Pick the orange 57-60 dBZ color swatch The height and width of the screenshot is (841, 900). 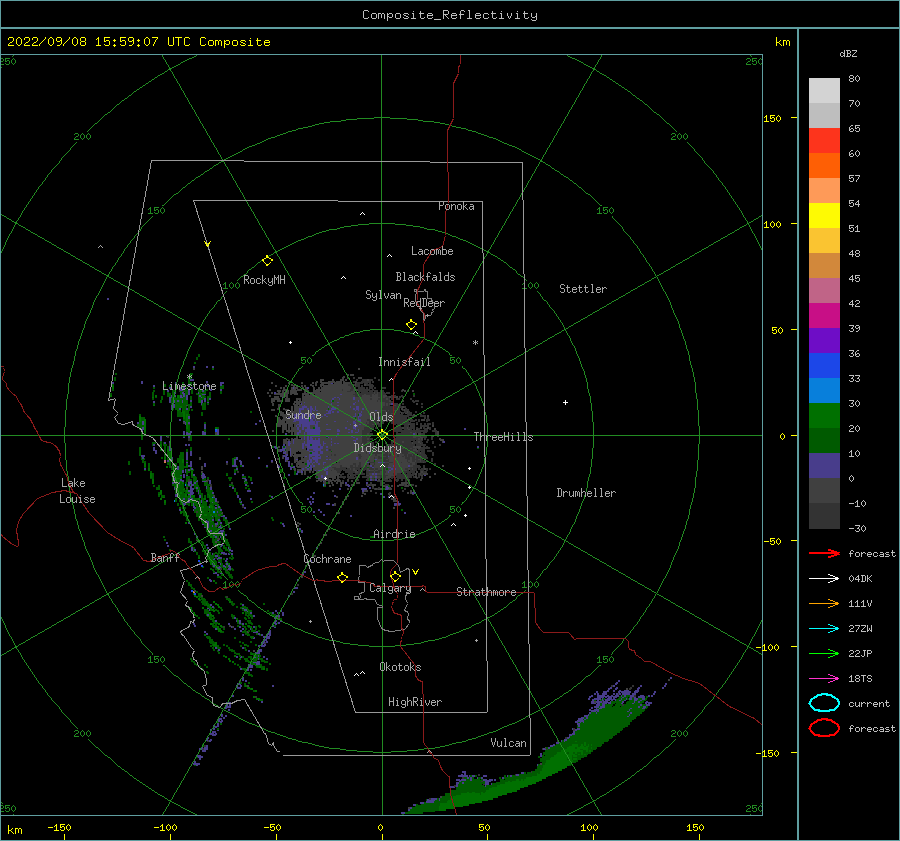[824, 166]
